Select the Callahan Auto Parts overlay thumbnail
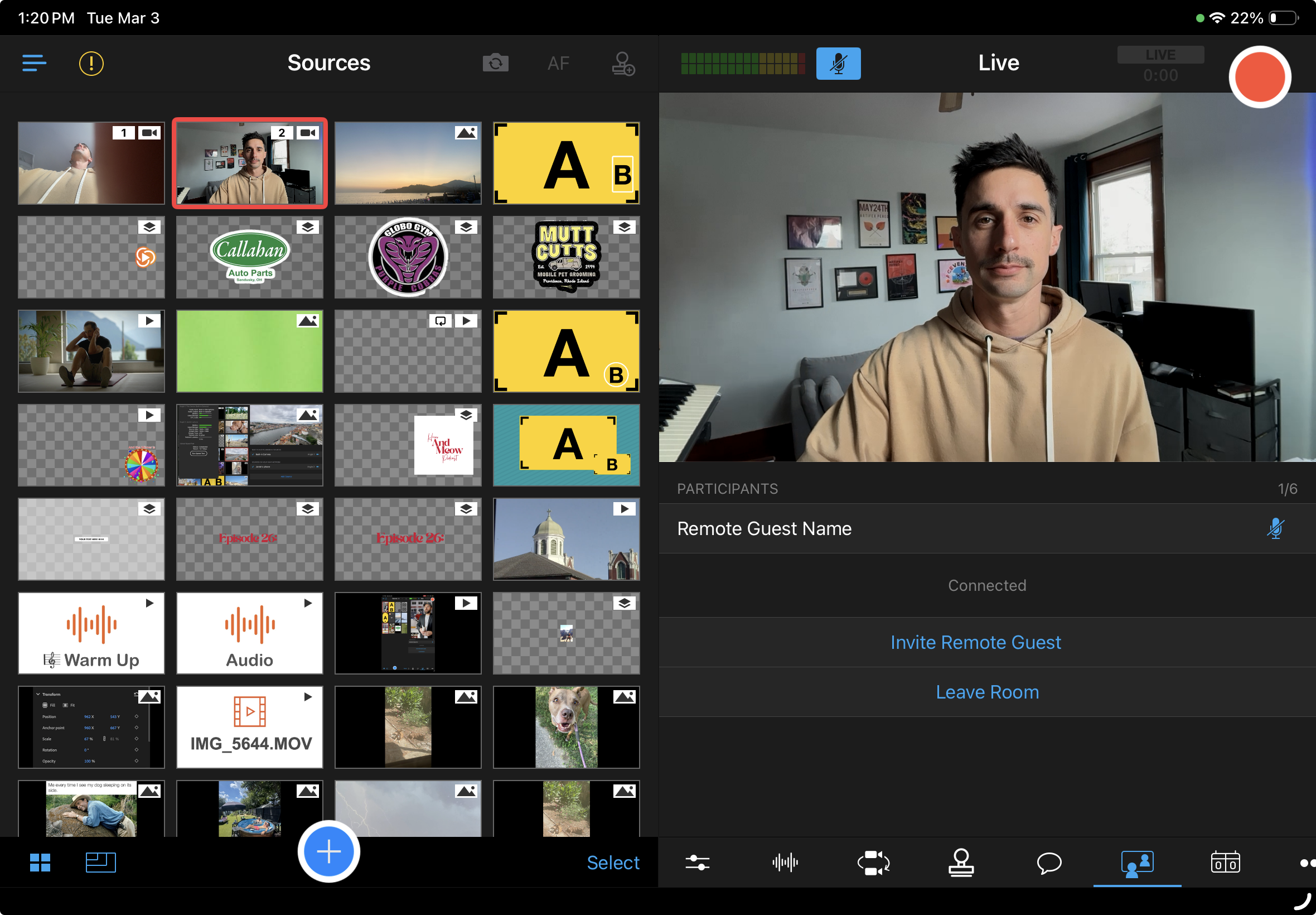Screen dimensions: 1316x915 [250, 257]
